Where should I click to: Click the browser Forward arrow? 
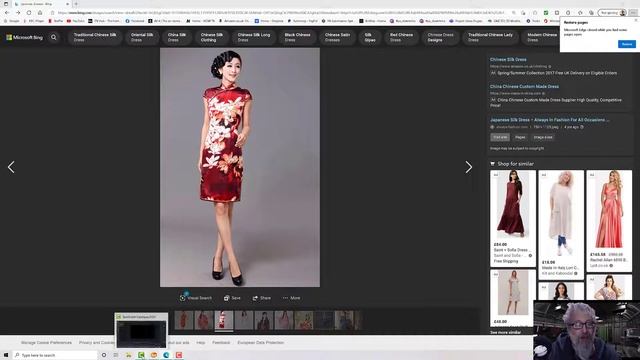coord(18,13)
